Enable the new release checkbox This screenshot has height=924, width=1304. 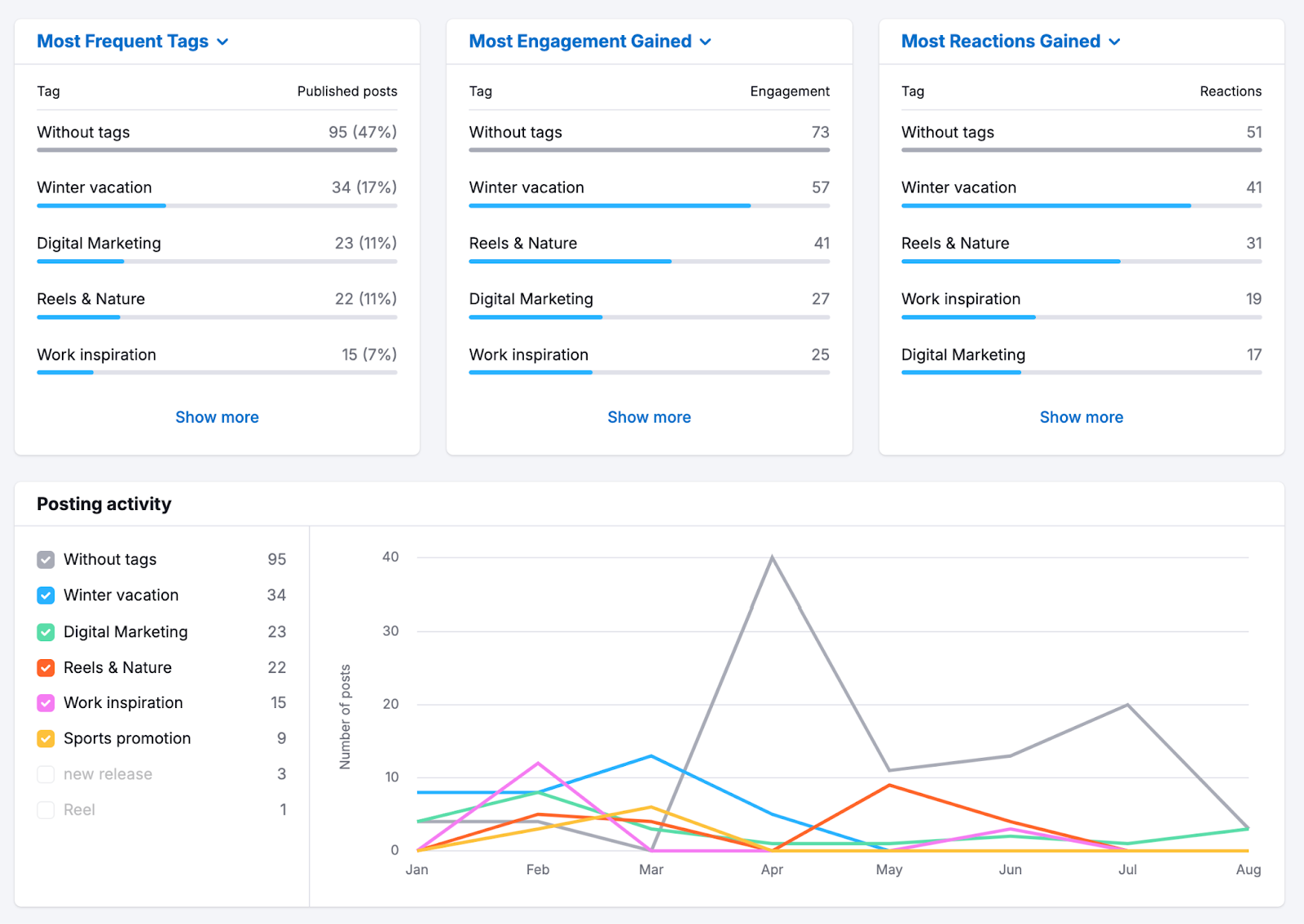(x=46, y=775)
